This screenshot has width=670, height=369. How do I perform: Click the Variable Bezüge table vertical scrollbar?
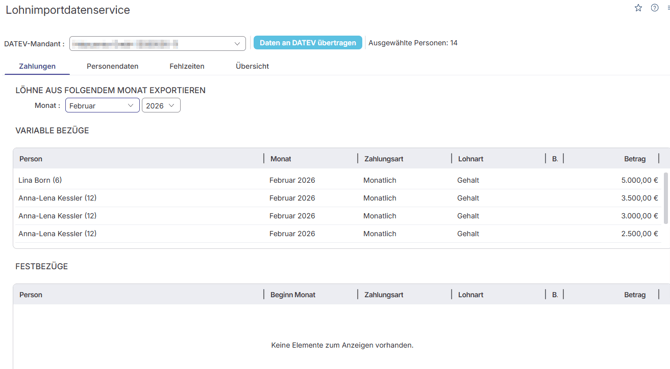(666, 198)
